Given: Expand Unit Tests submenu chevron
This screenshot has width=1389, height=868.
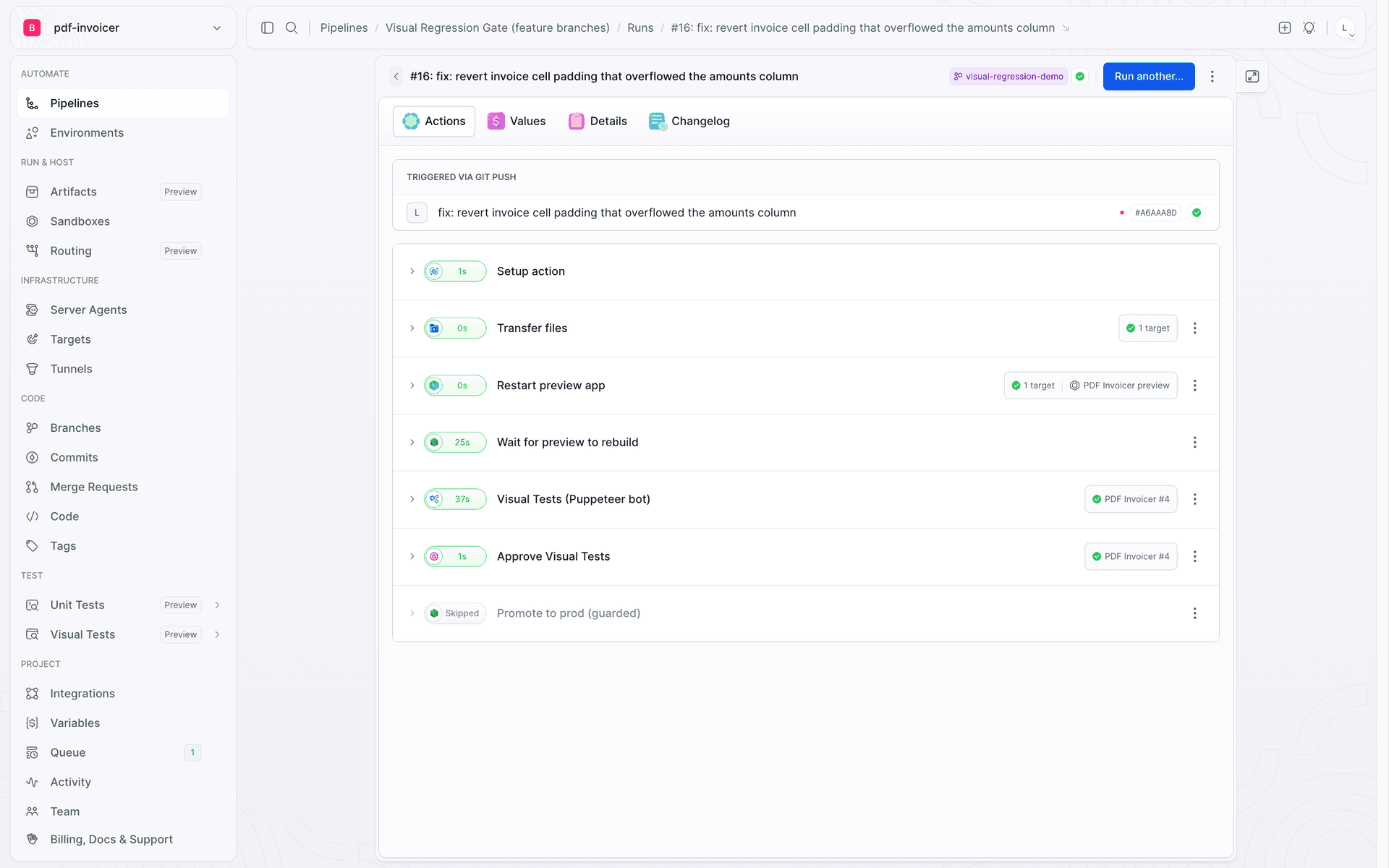Looking at the screenshot, I should [217, 605].
